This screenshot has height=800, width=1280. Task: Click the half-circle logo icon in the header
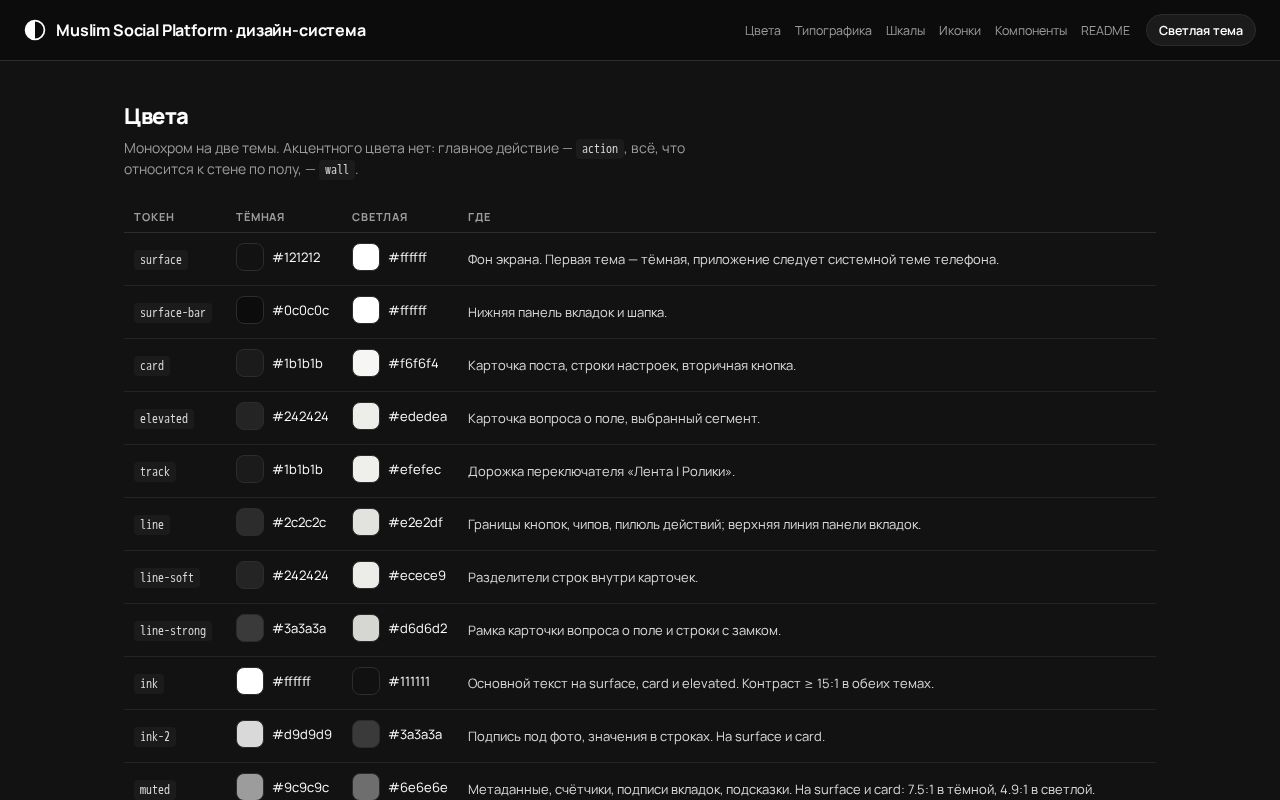[35, 30]
